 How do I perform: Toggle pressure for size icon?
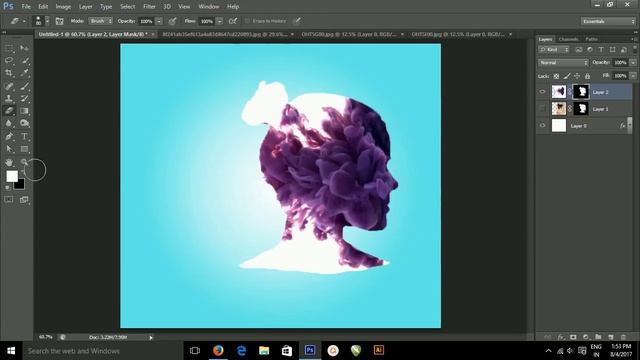[x=298, y=21]
